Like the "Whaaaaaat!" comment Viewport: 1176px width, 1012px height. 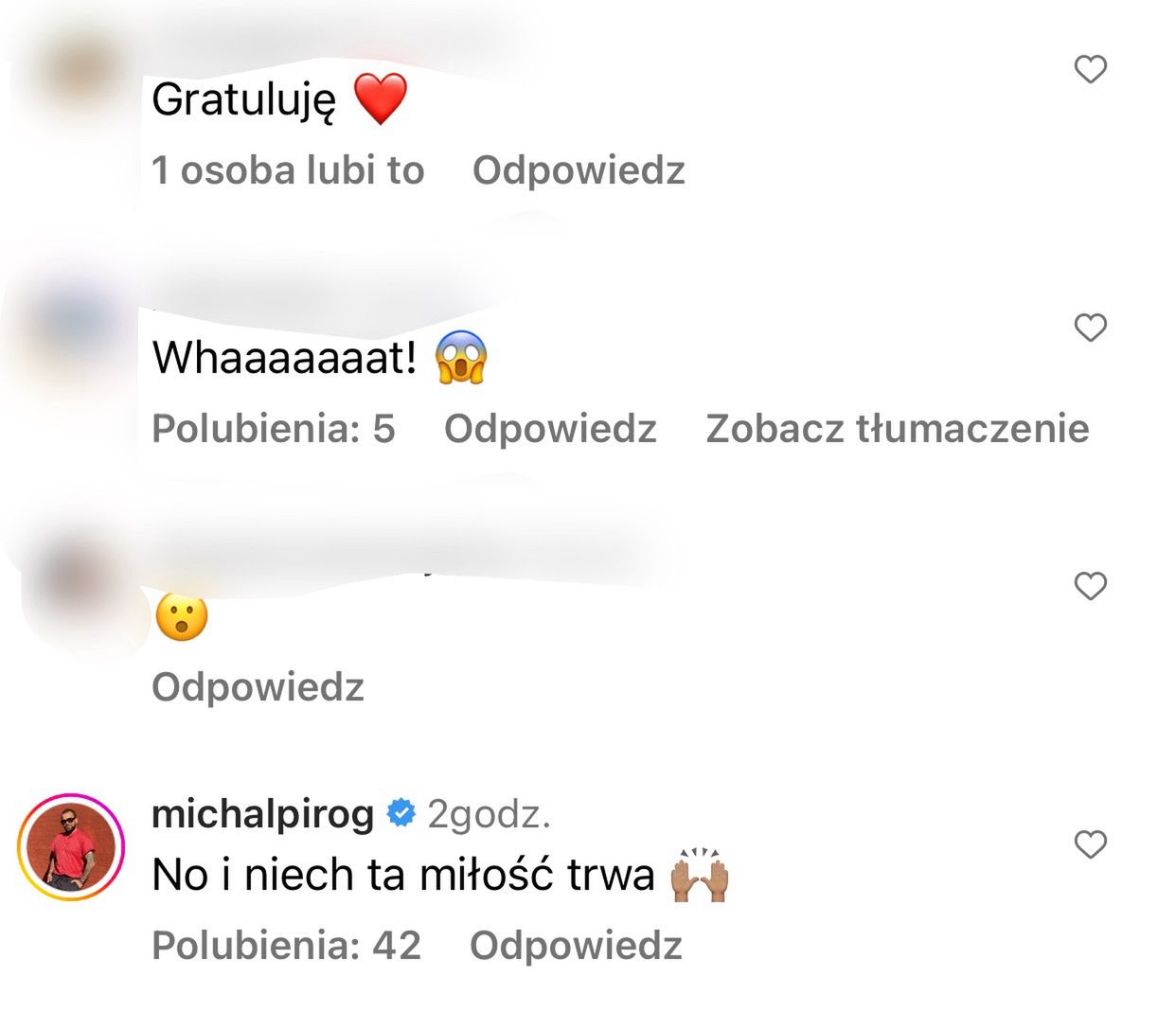coord(1091,328)
